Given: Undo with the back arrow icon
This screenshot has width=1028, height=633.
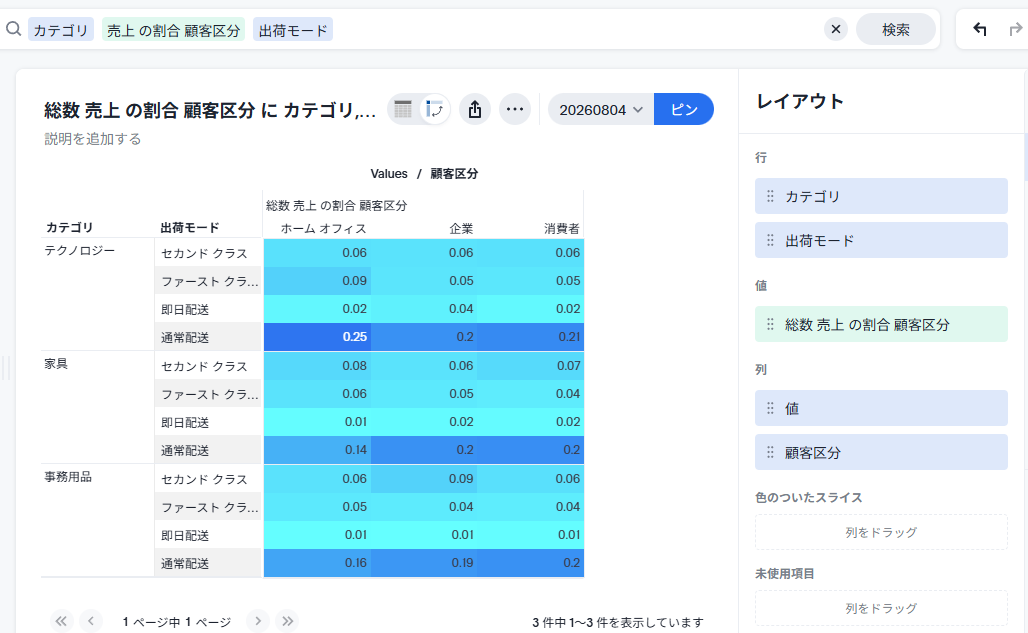Looking at the screenshot, I should point(979,29).
